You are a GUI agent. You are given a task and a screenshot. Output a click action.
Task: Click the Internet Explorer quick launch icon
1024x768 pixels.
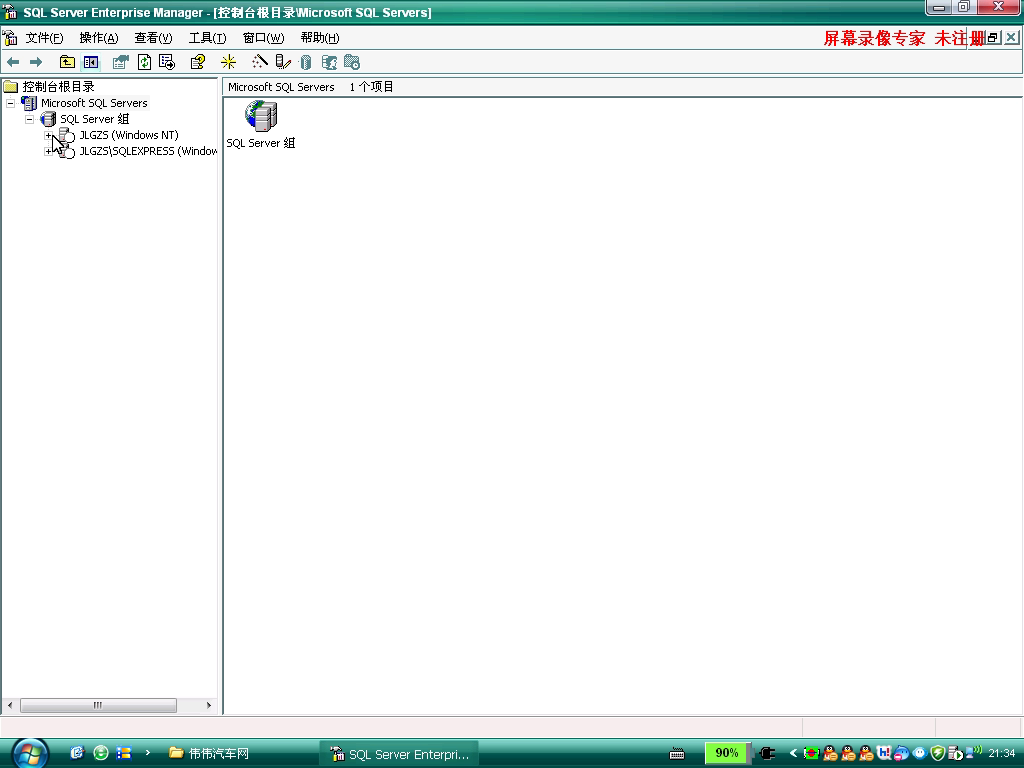tap(77, 753)
